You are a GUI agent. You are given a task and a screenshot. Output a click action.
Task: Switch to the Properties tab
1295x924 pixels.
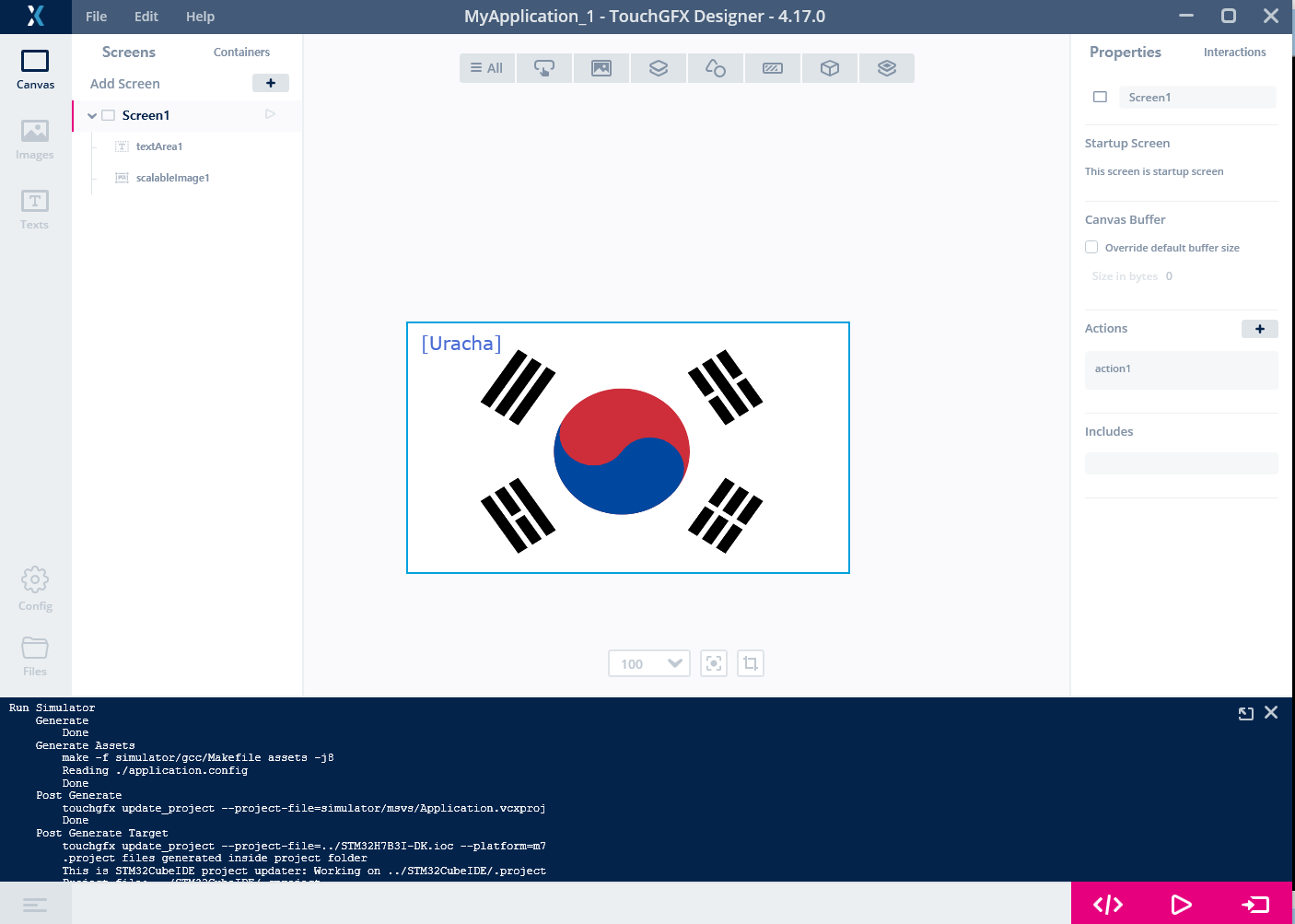pyautogui.click(x=1126, y=53)
